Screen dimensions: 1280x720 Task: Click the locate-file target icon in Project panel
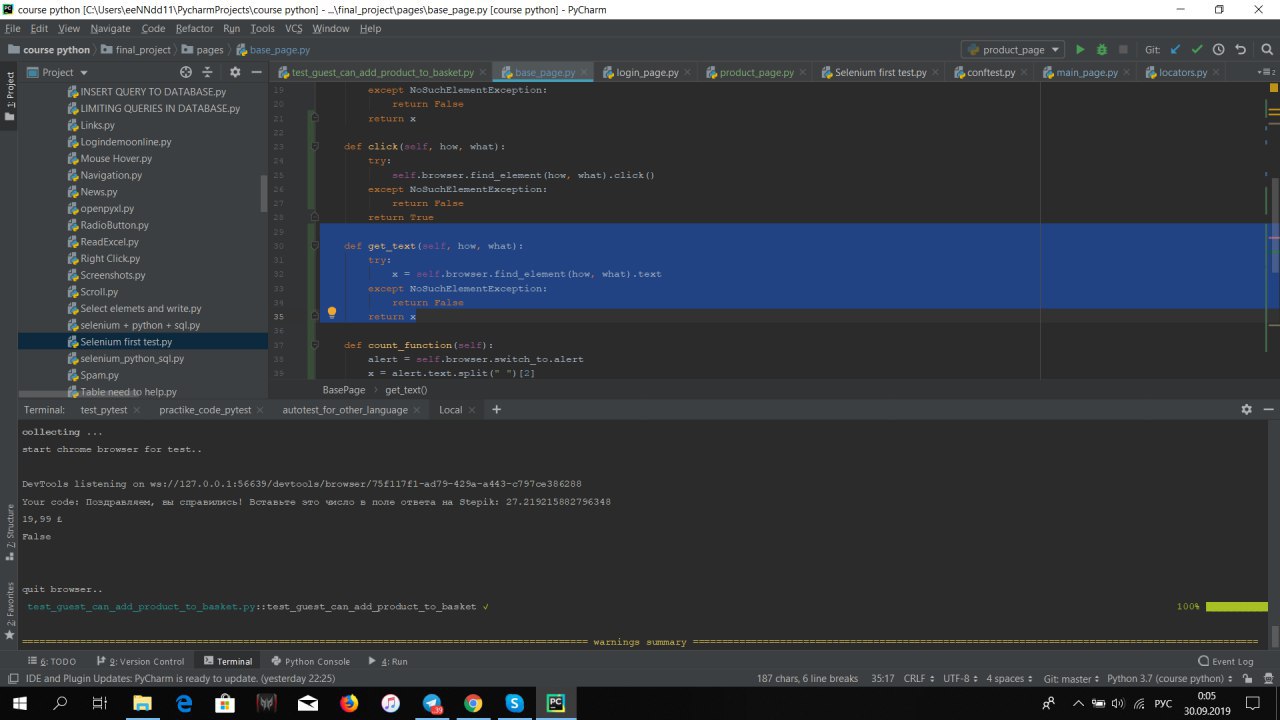[x=185, y=72]
